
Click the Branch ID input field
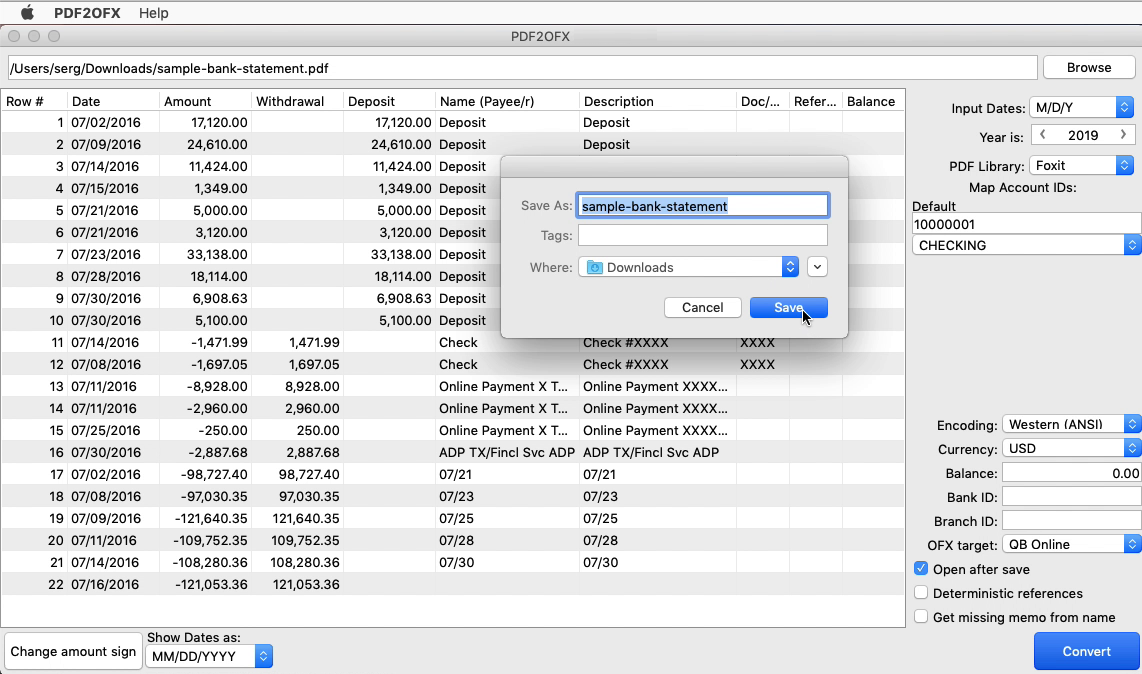click(1071, 521)
